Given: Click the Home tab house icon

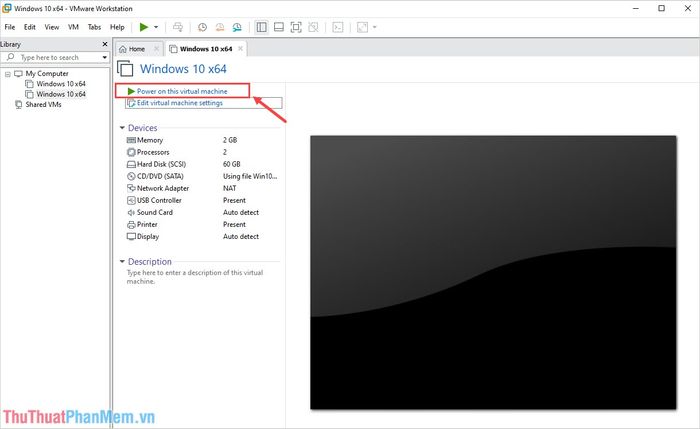Looking at the screenshot, I should click(x=123, y=49).
